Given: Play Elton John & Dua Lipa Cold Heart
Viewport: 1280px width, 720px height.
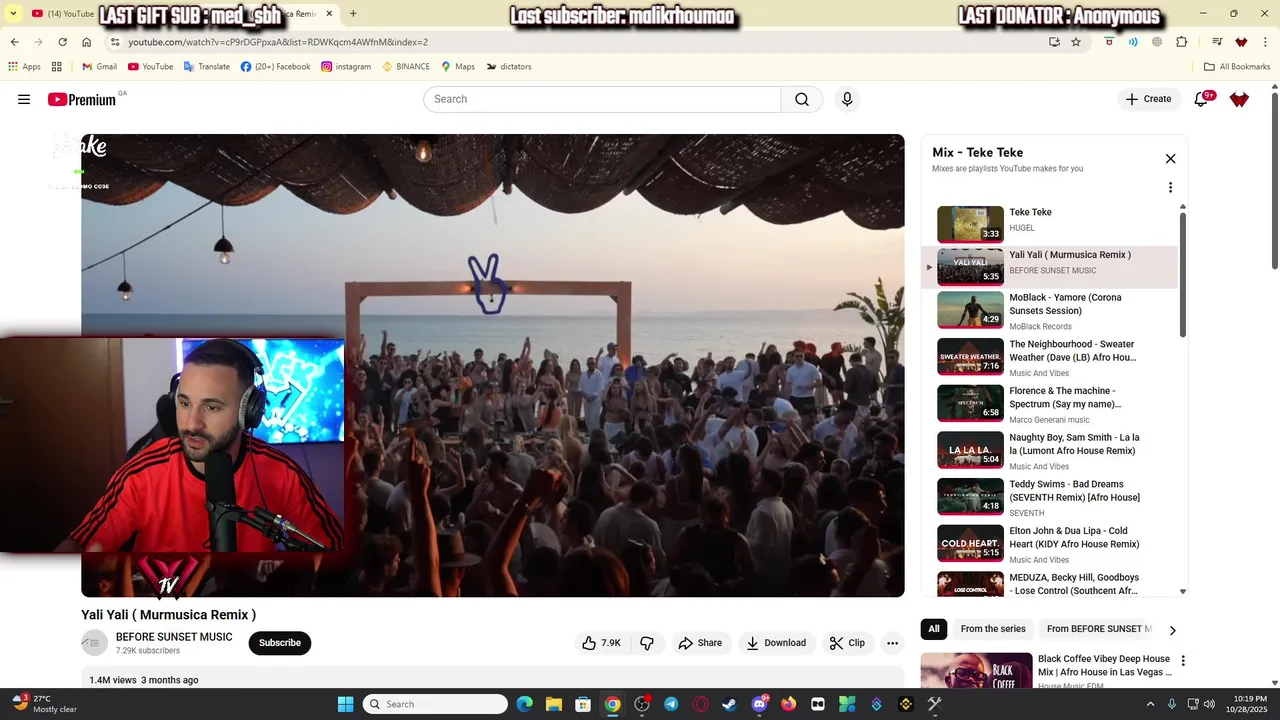Looking at the screenshot, I should (x=1050, y=544).
